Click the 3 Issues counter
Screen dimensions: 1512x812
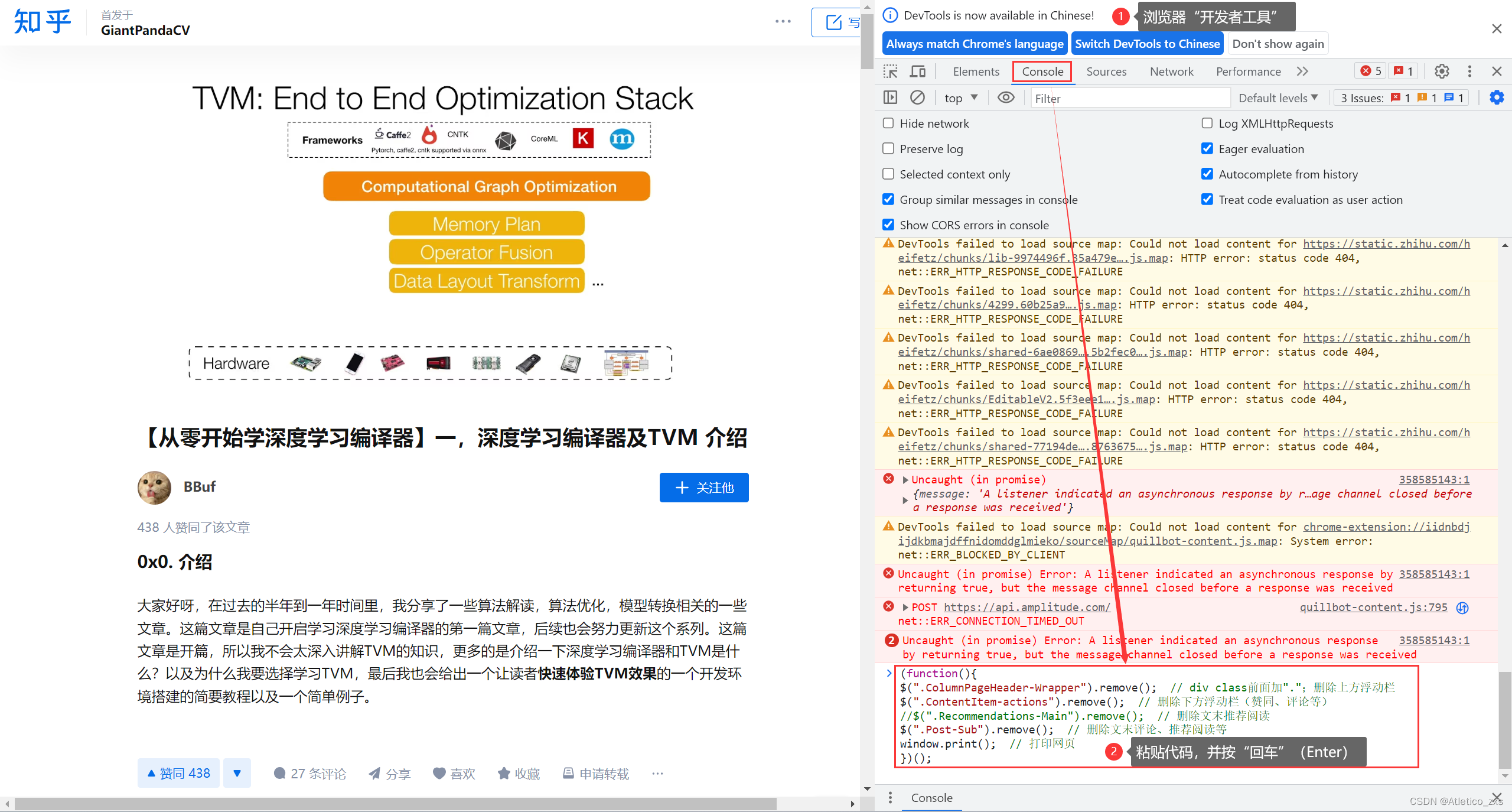point(1401,98)
